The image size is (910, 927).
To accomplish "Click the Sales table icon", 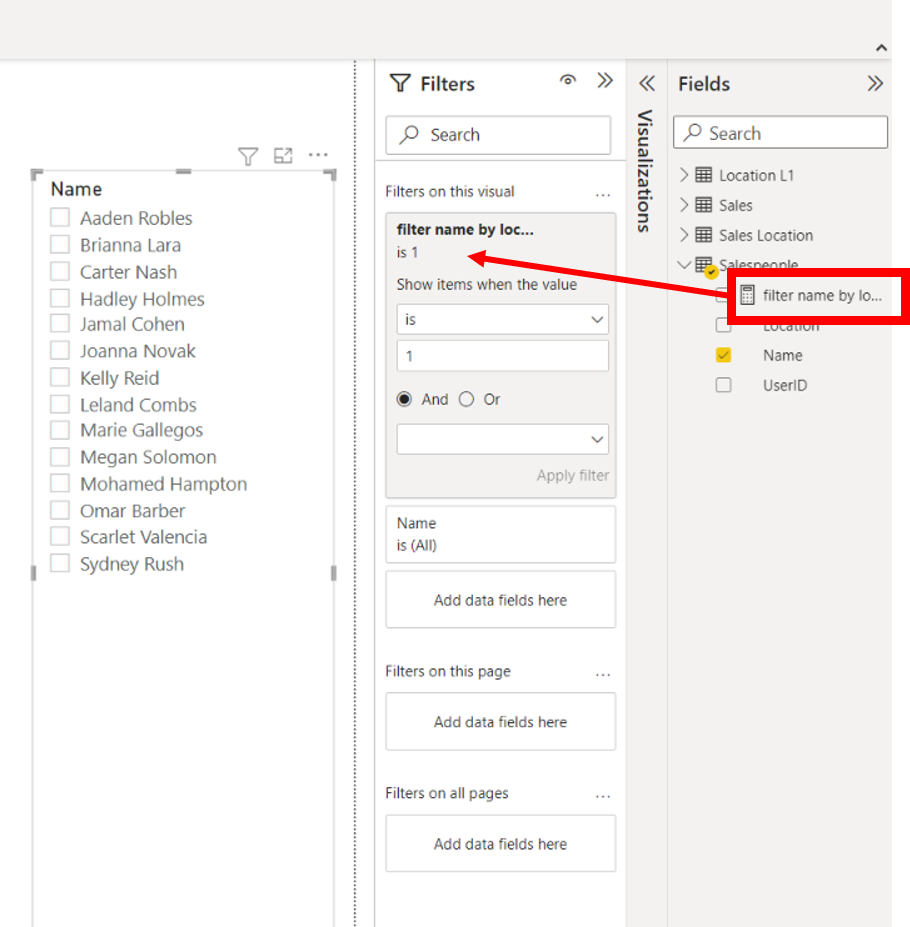I will point(704,205).
